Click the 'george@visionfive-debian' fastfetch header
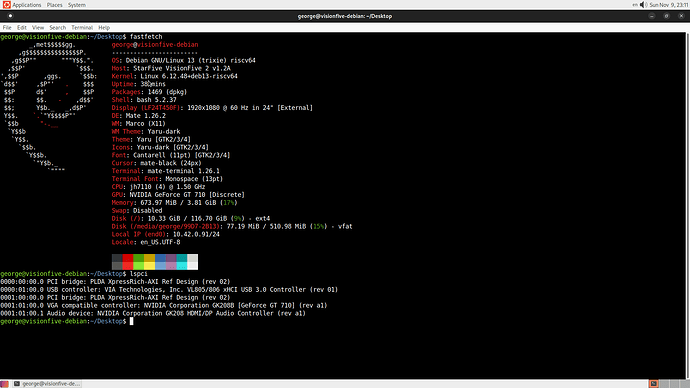 (155, 44)
